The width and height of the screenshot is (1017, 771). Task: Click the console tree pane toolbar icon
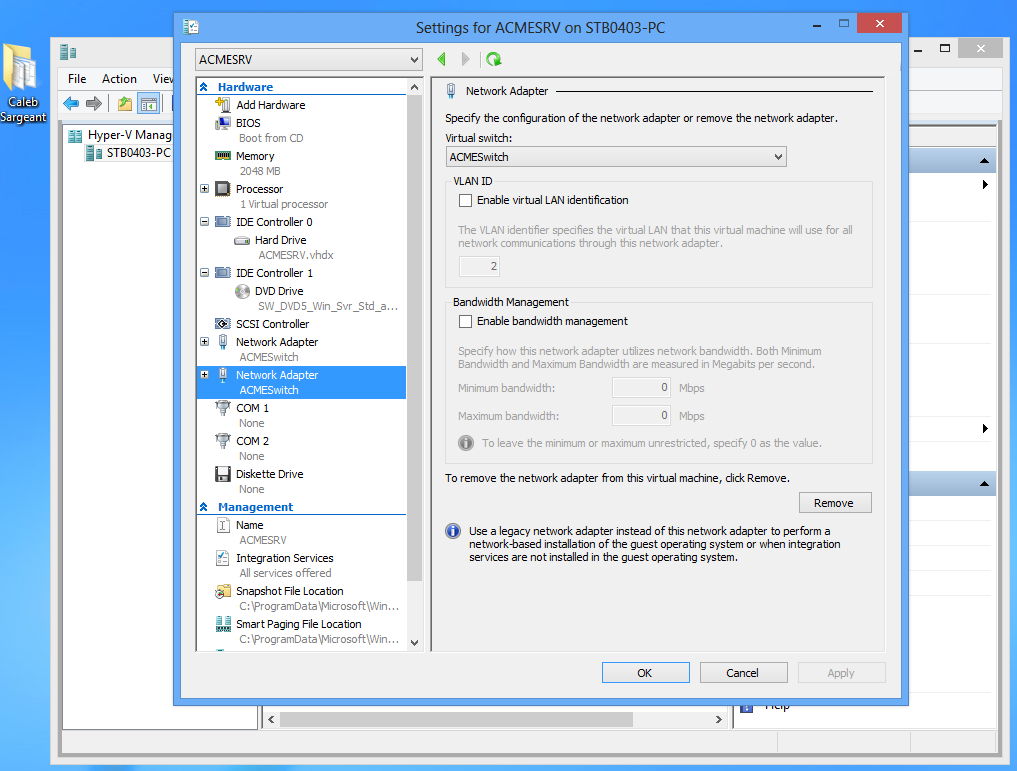[149, 103]
